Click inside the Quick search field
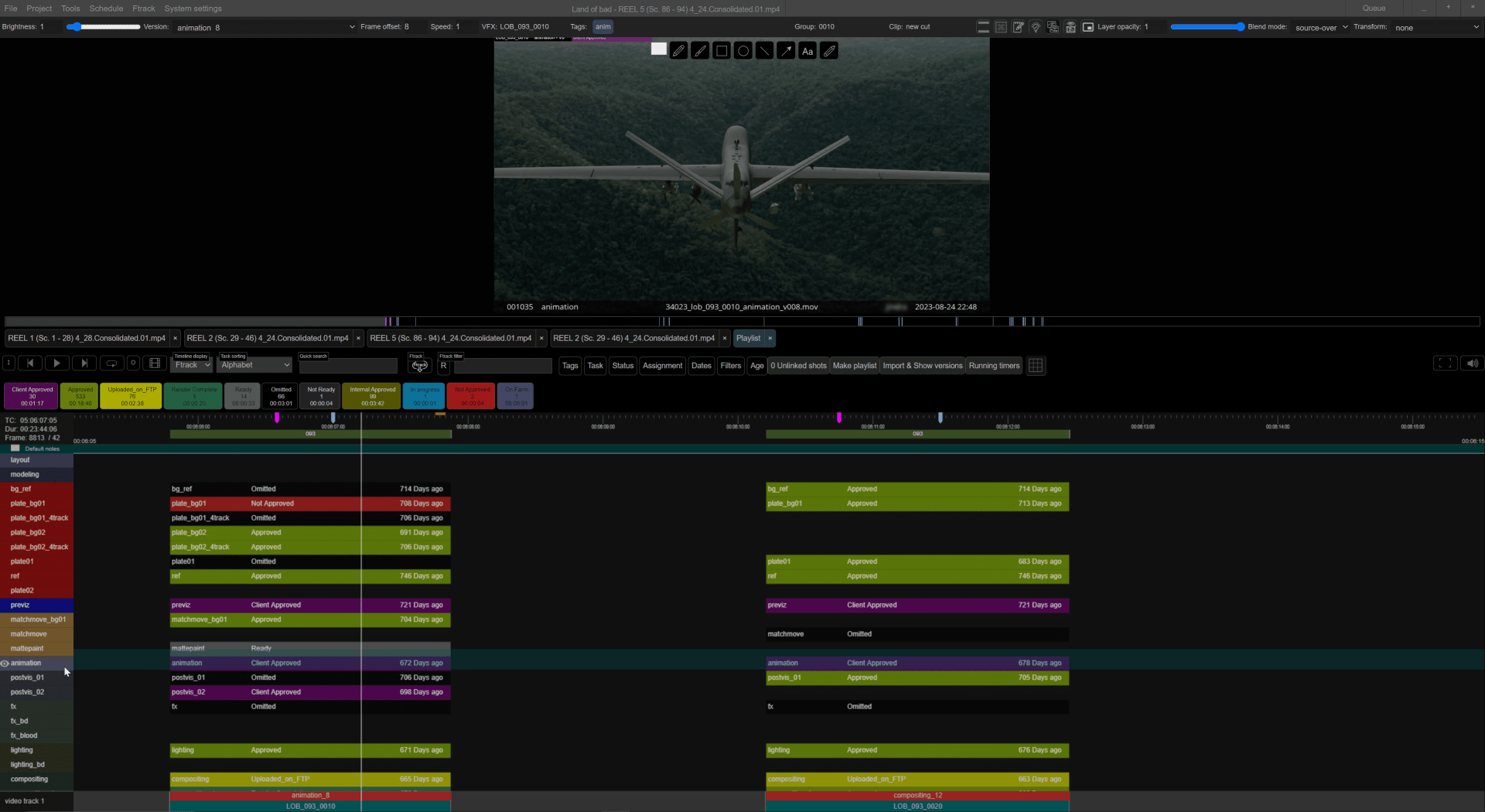 pyautogui.click(x=348, y=365)
